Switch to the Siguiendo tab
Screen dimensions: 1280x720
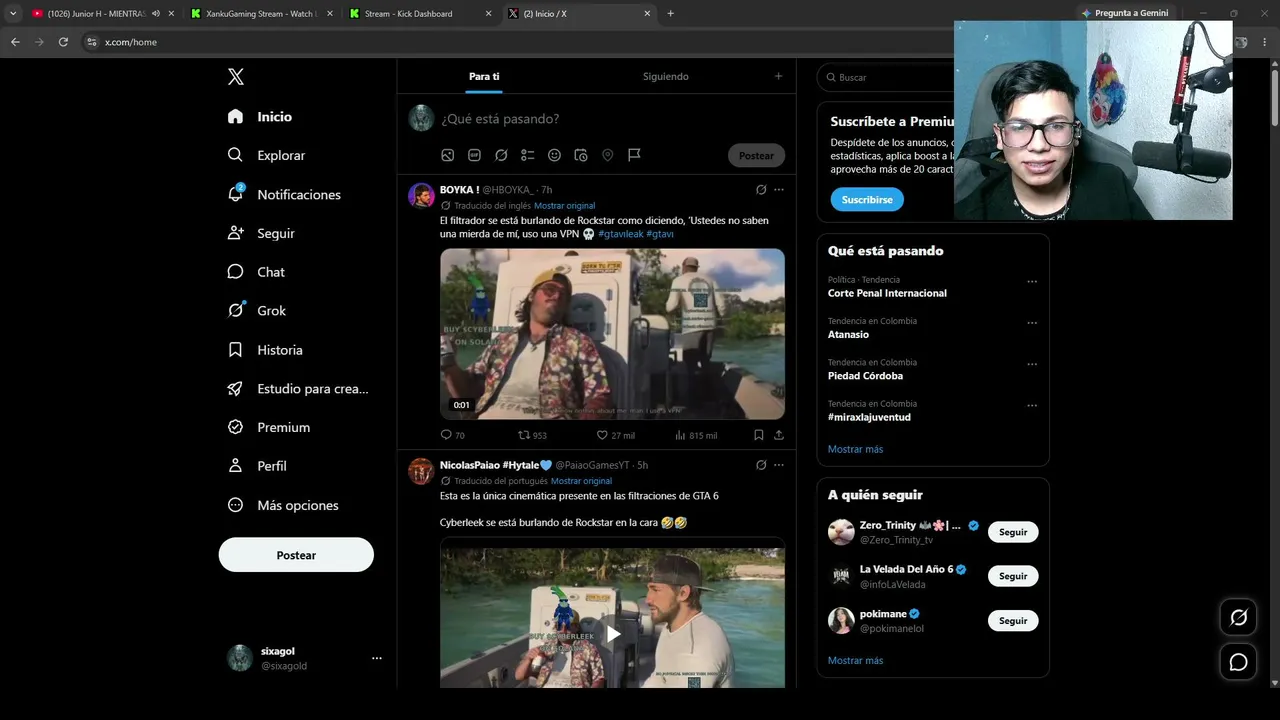(666, 76)
